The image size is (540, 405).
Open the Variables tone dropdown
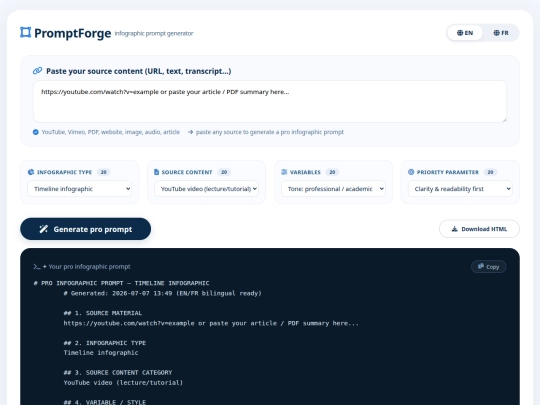click(x=333, y=189)
